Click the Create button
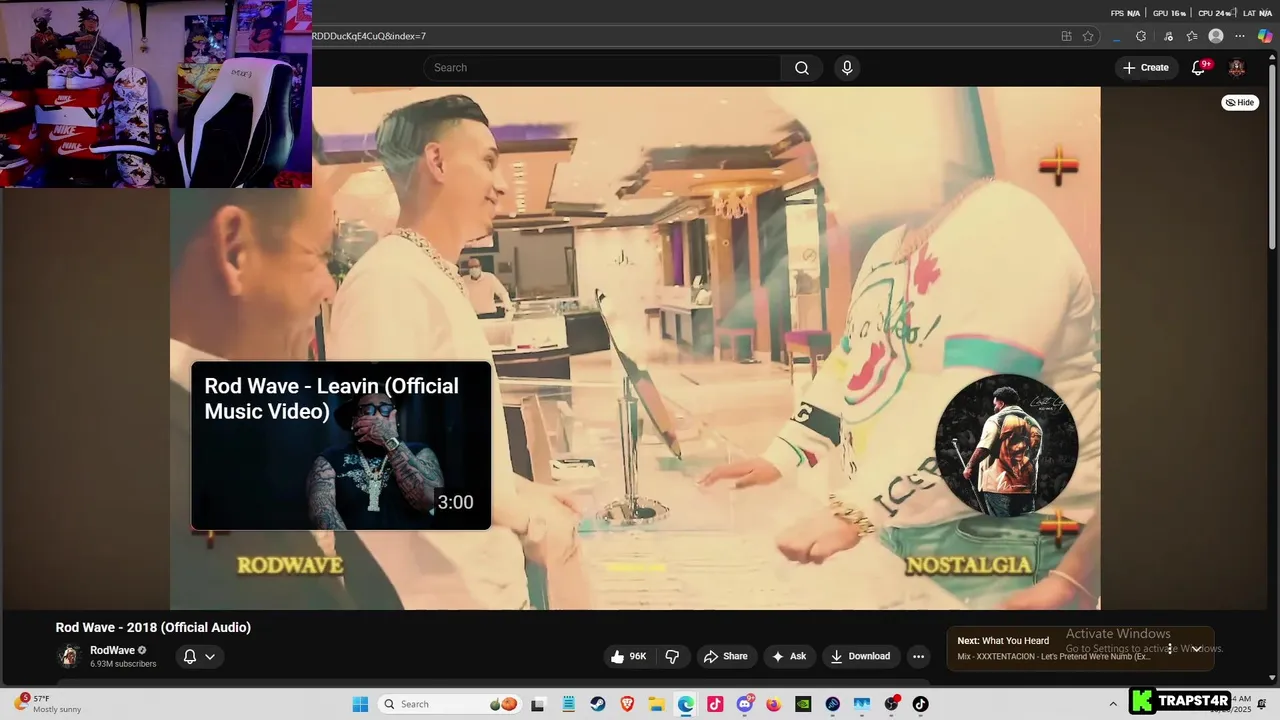 [1145, 68]
